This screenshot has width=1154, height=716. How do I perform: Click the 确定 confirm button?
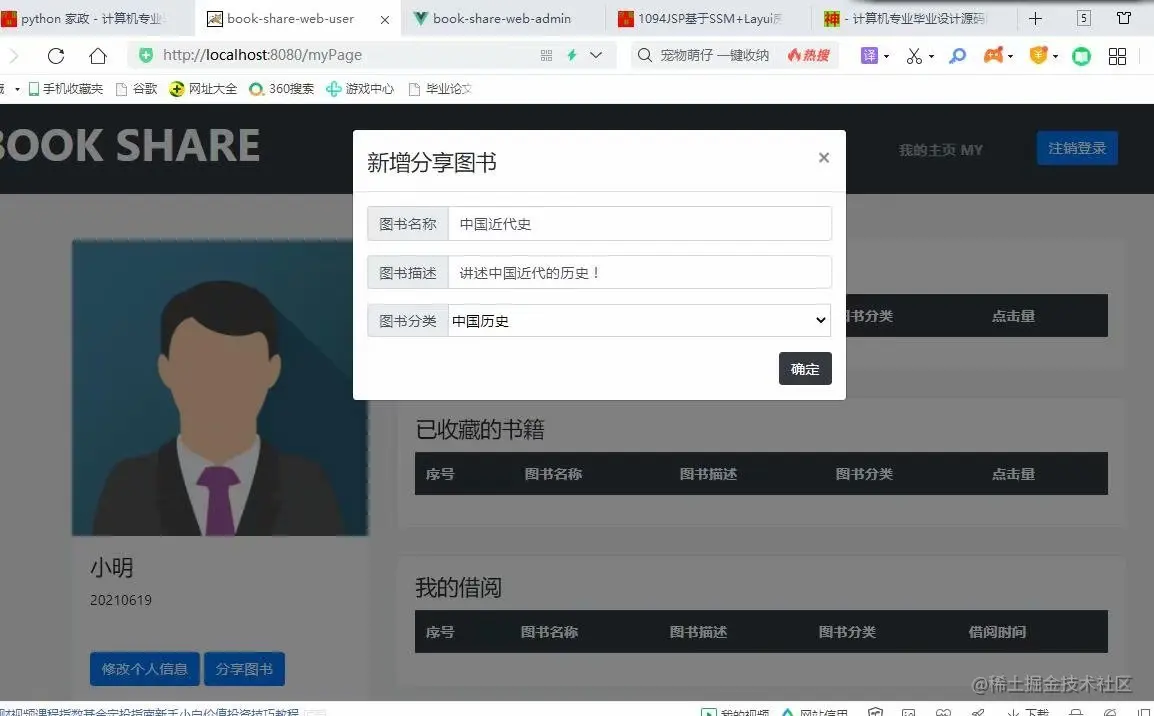pos(805,369)
